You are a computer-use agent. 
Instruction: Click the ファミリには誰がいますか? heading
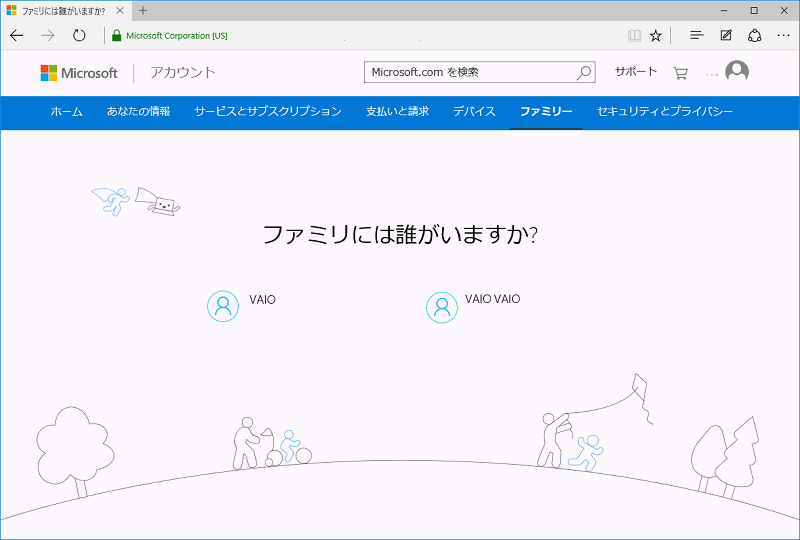point(400,235)
